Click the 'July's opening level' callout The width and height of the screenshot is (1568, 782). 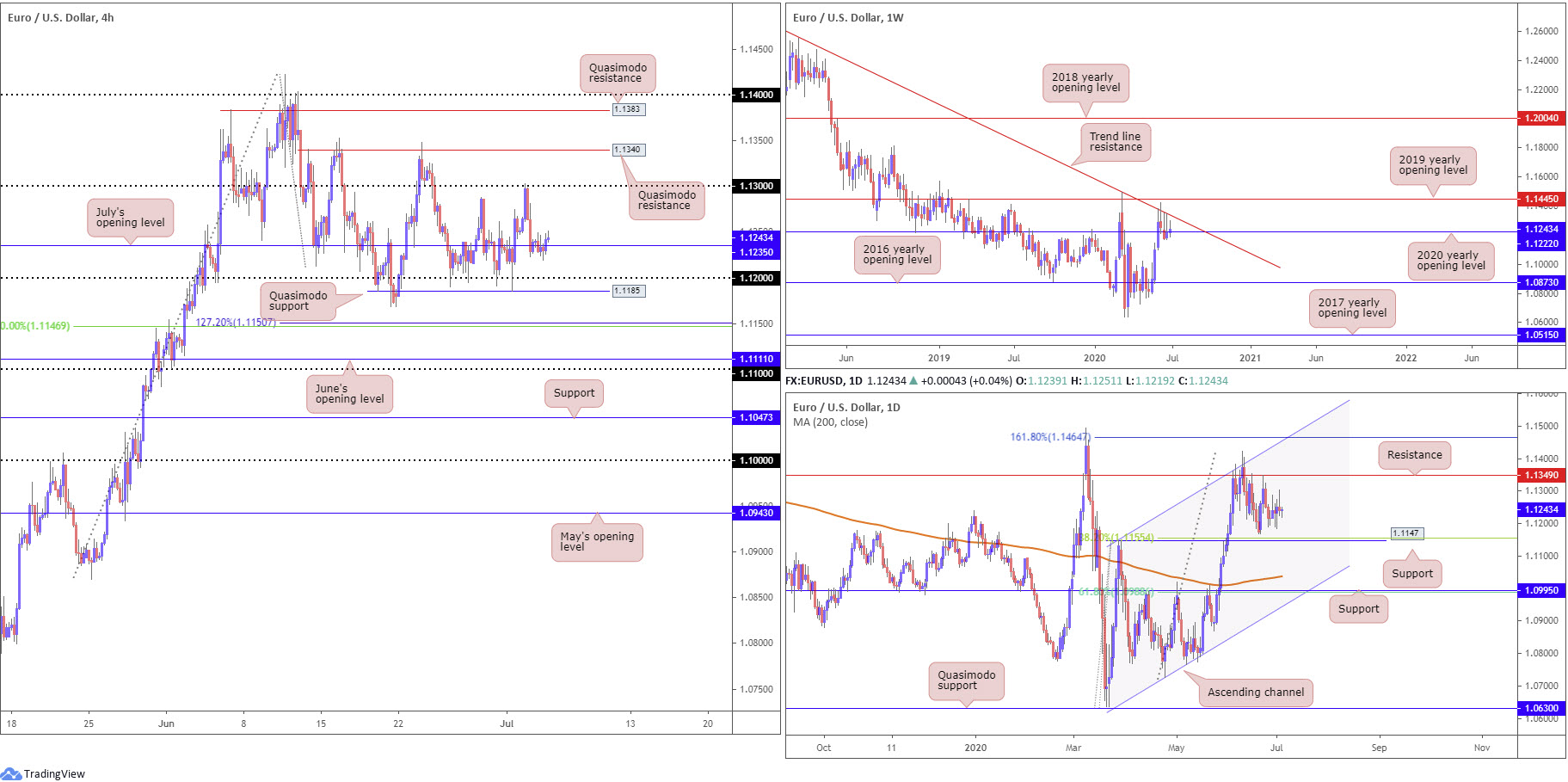(131, 218)
